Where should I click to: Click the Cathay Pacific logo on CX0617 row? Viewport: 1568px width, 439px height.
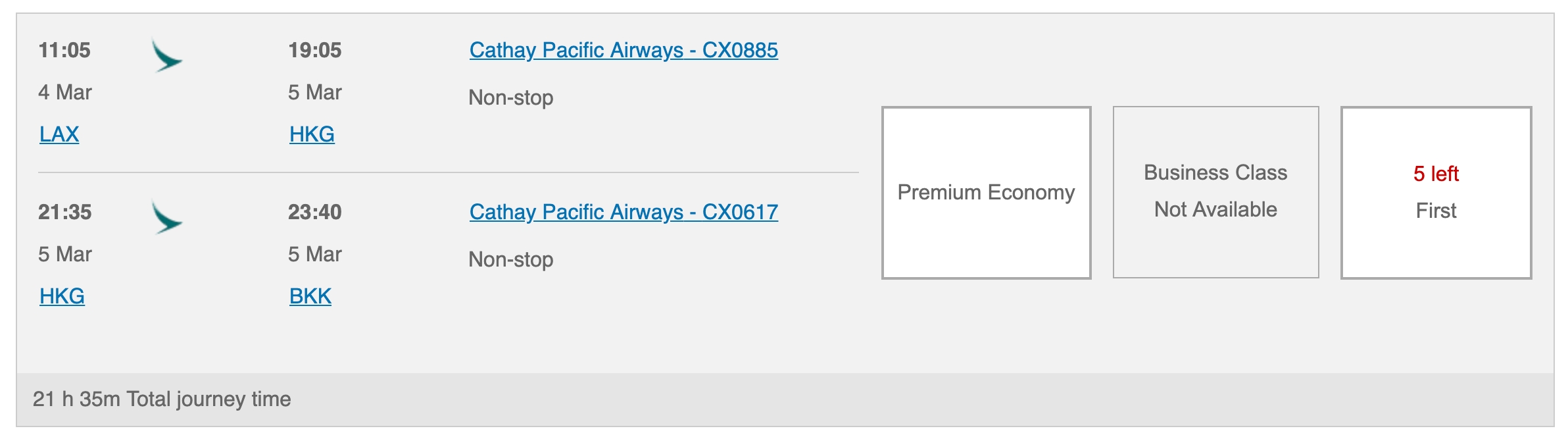coord(166,217)
